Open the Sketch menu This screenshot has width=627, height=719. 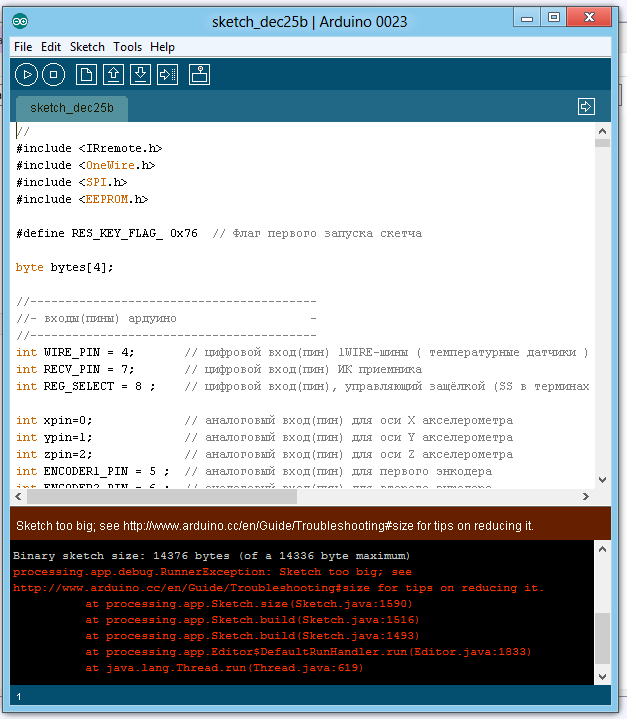(x=87, y=47)
